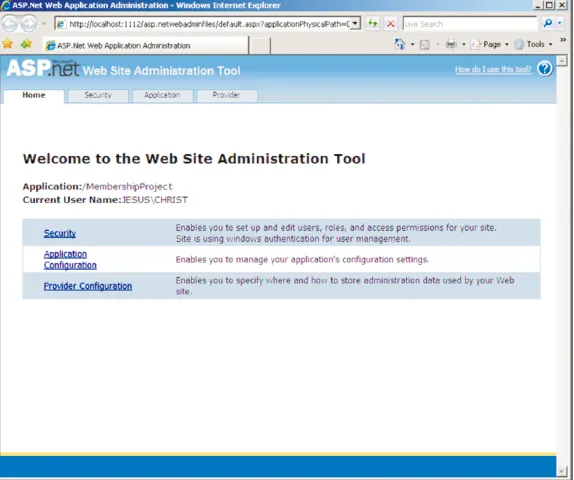Expand the Home button dropdown arrow

(412, 45)
